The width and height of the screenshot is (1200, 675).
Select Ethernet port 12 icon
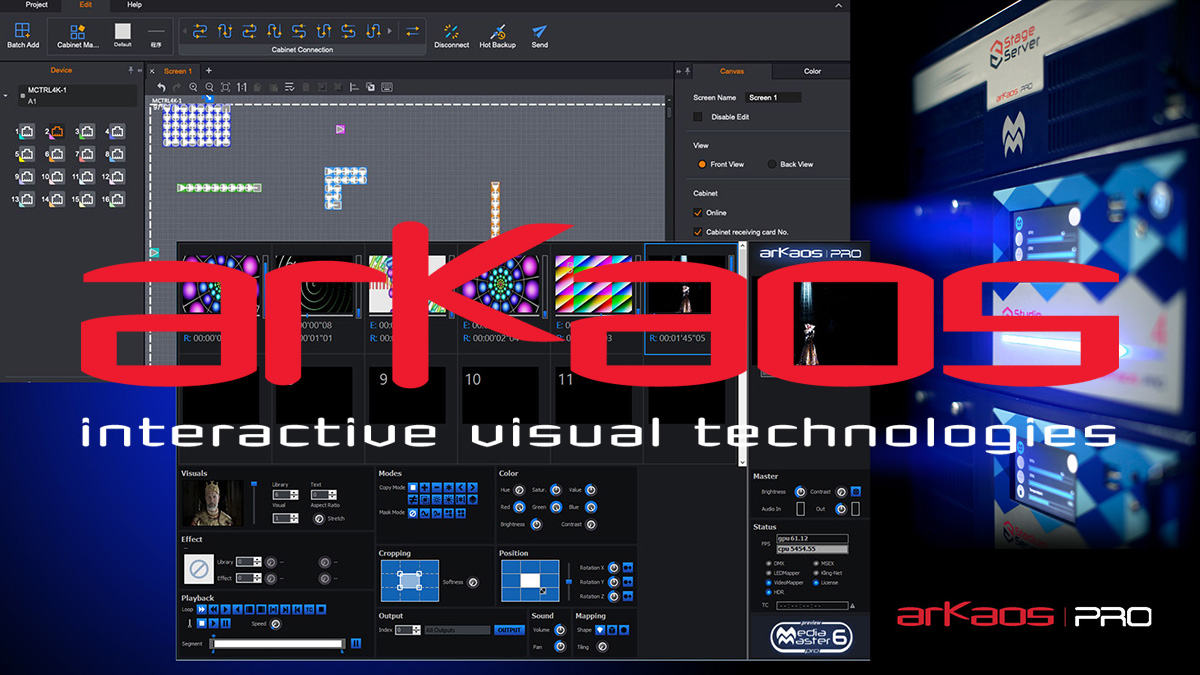click(117, 177)
